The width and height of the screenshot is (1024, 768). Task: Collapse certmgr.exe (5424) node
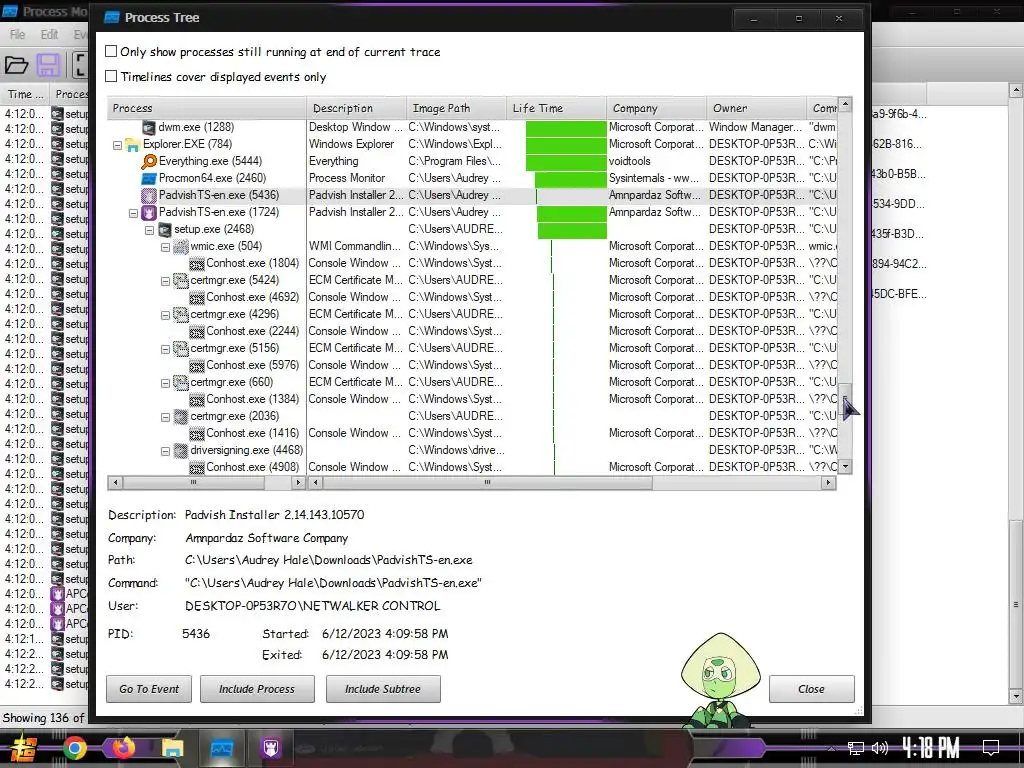(165, 281)
